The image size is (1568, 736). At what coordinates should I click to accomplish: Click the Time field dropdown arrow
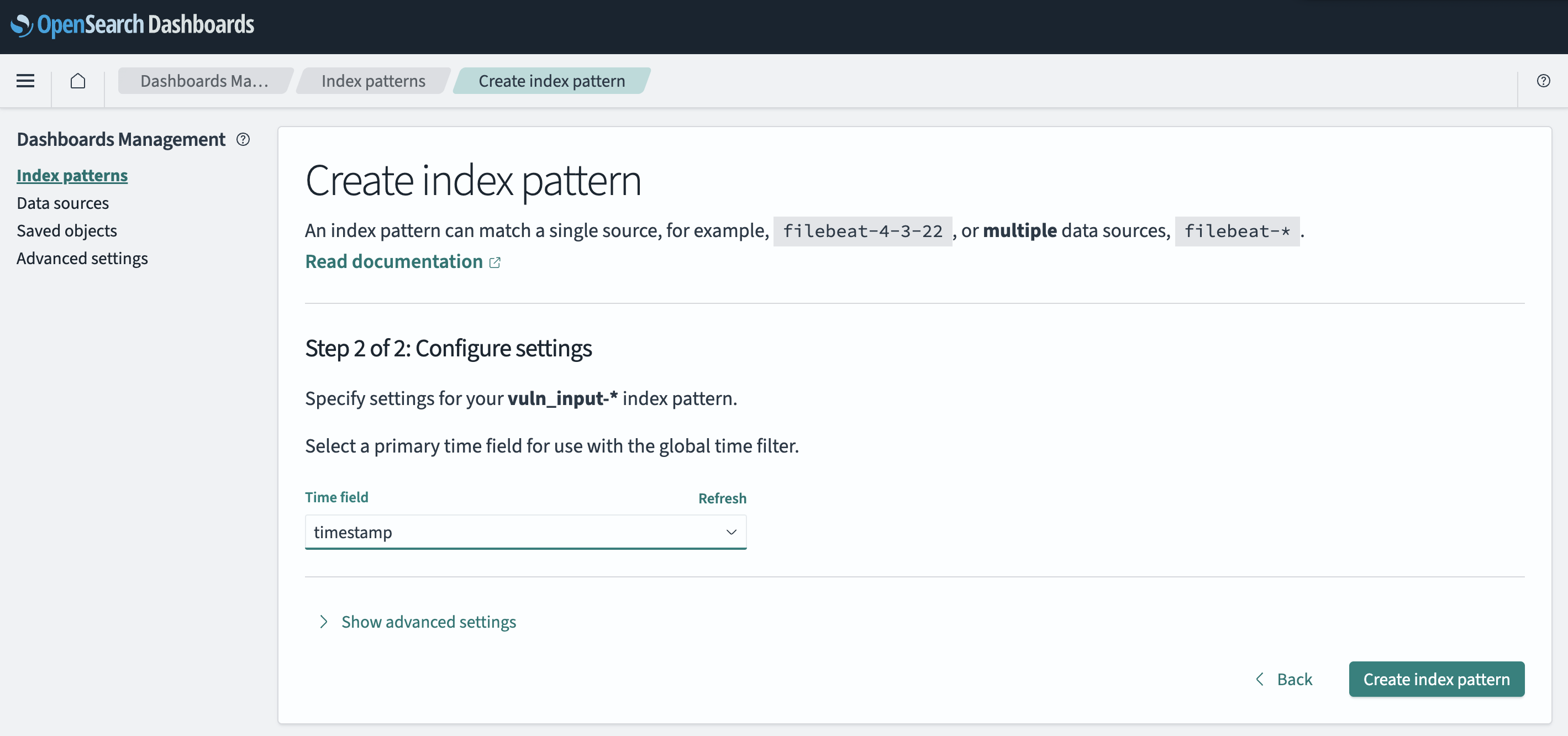pyautogui.click(x=731, y=532)
